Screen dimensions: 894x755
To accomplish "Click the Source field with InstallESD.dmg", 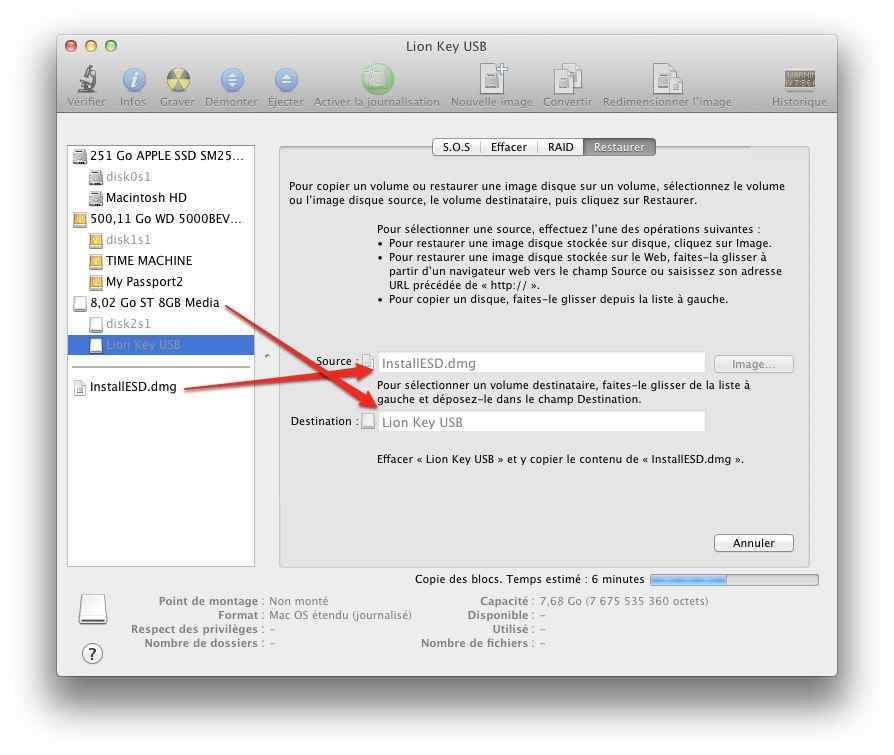I will (x=542, y=363).
